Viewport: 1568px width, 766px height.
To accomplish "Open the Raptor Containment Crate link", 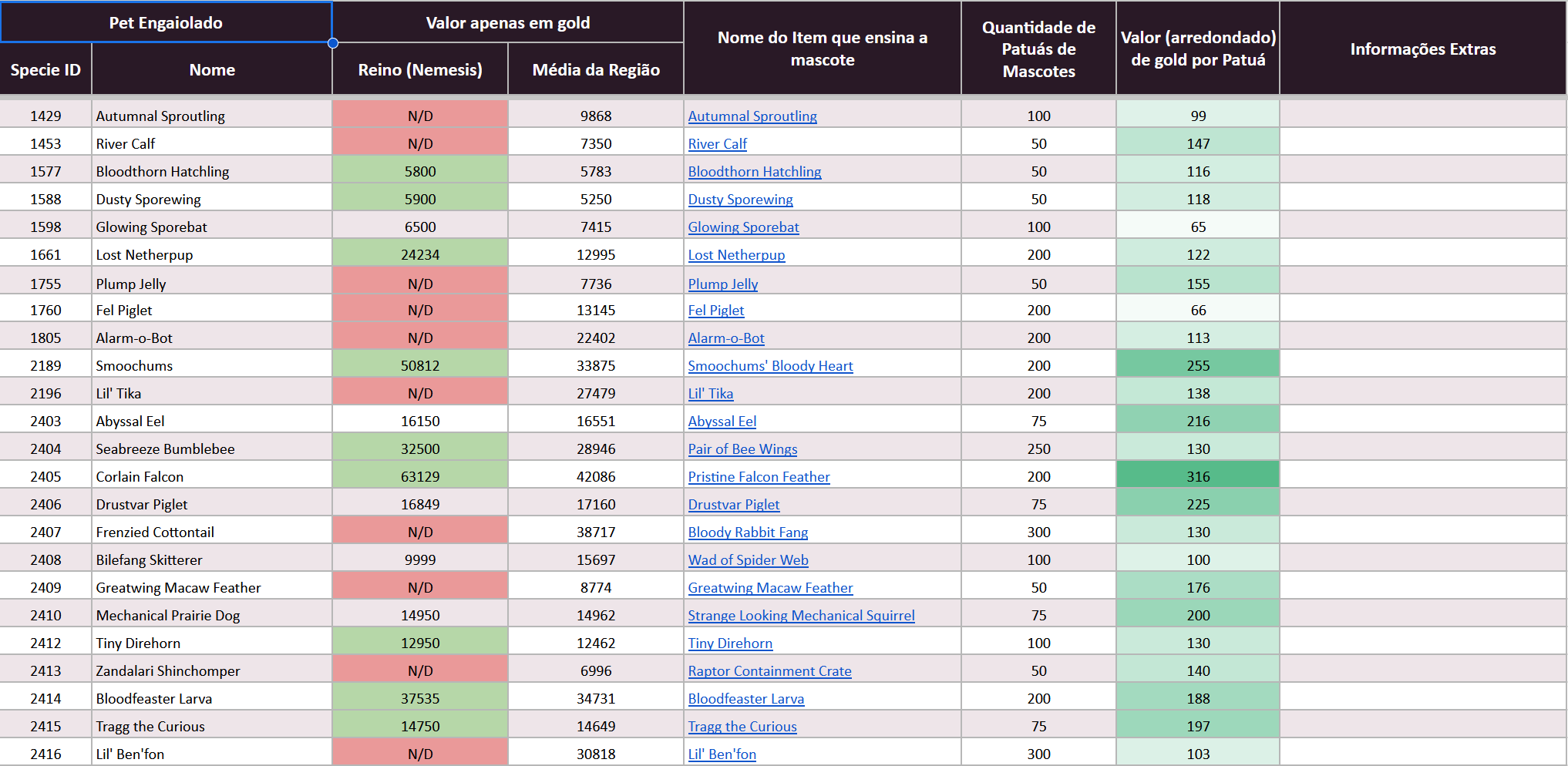I will point(770,670).
